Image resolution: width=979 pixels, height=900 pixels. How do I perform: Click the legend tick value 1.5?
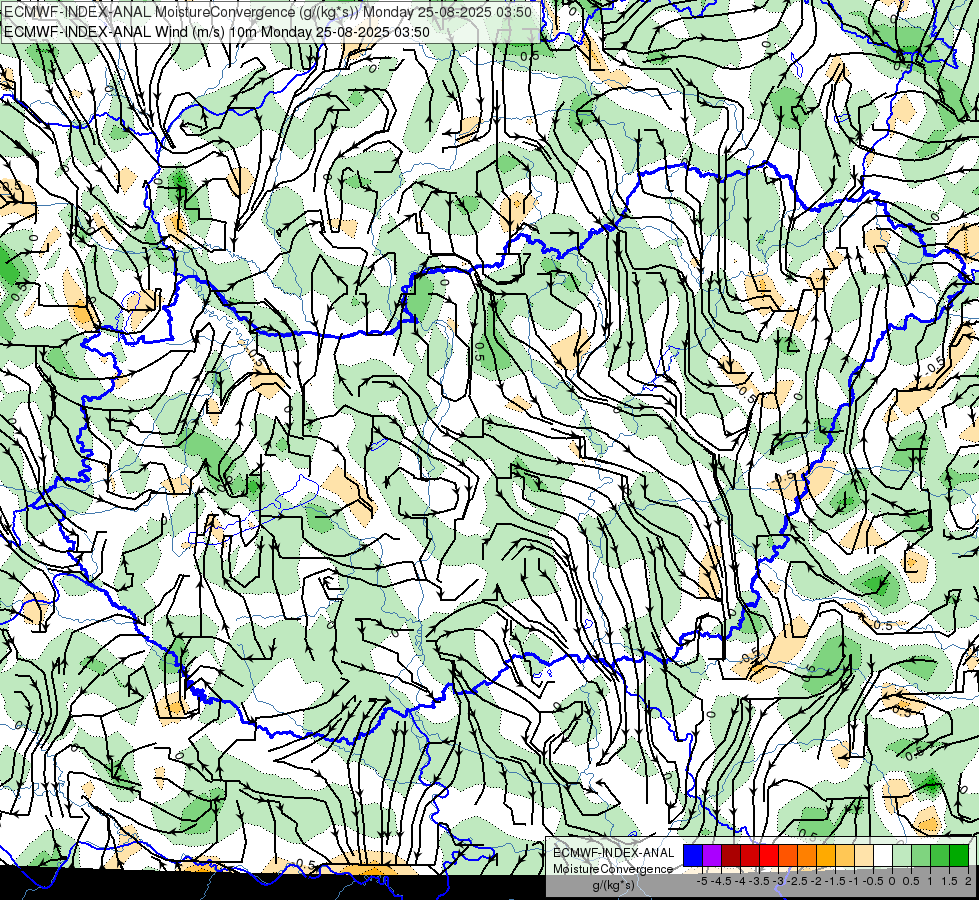950,881
